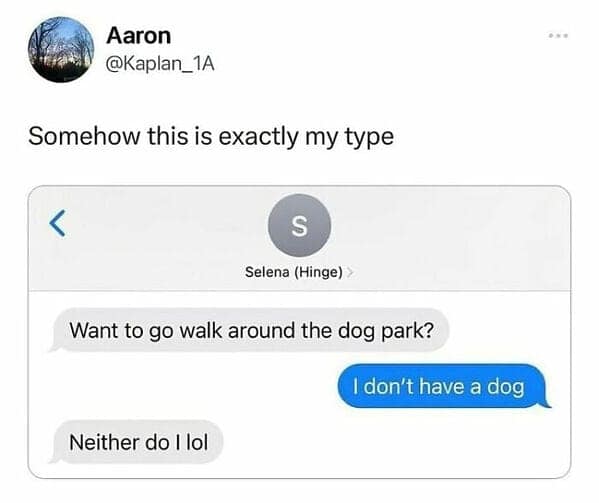Click the word Hinge in contact label
This screenshot has width=599, height=503.
click(x=318, y=272)
